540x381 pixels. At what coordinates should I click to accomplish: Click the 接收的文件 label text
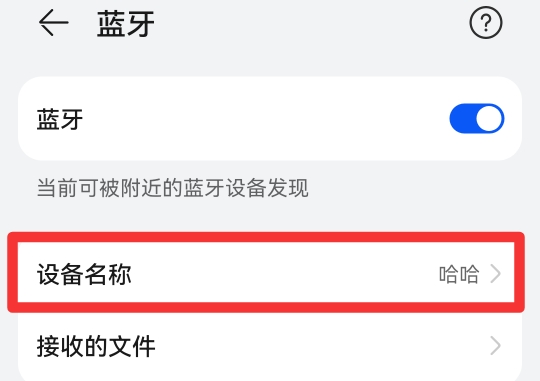click(96, 346)
